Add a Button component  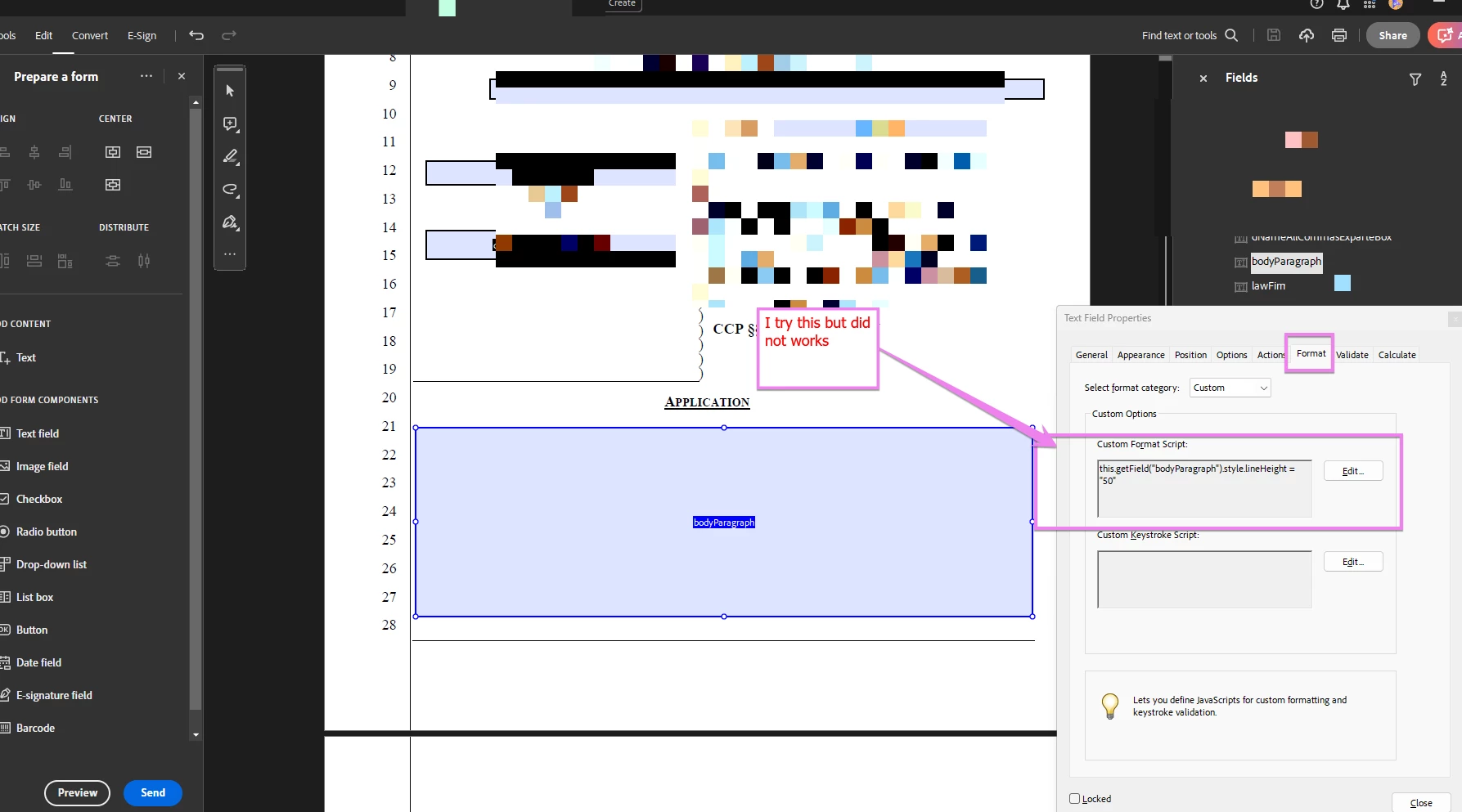(x=25, y=630)
